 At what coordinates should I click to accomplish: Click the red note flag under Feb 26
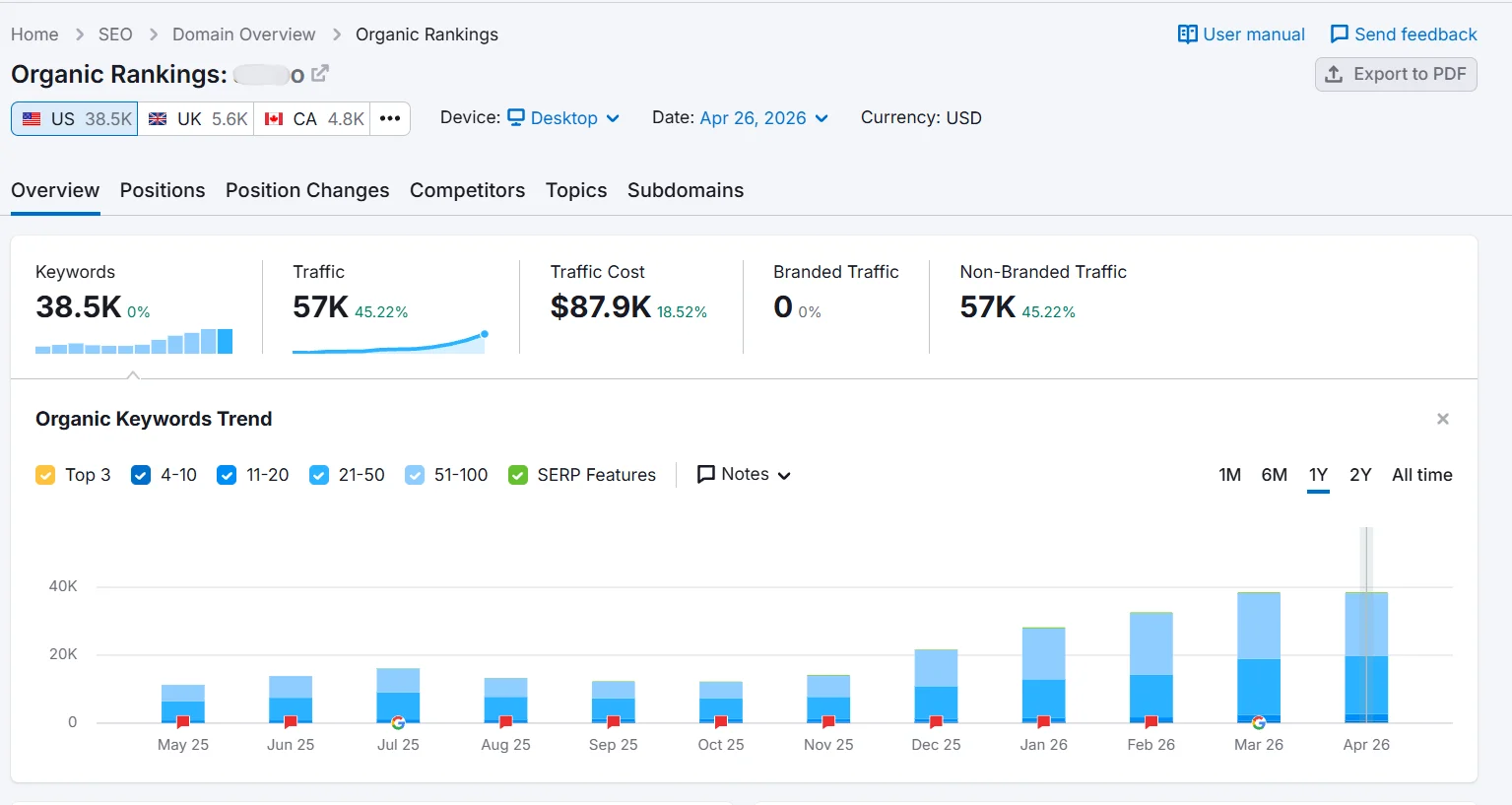[x=1151, y=722]
